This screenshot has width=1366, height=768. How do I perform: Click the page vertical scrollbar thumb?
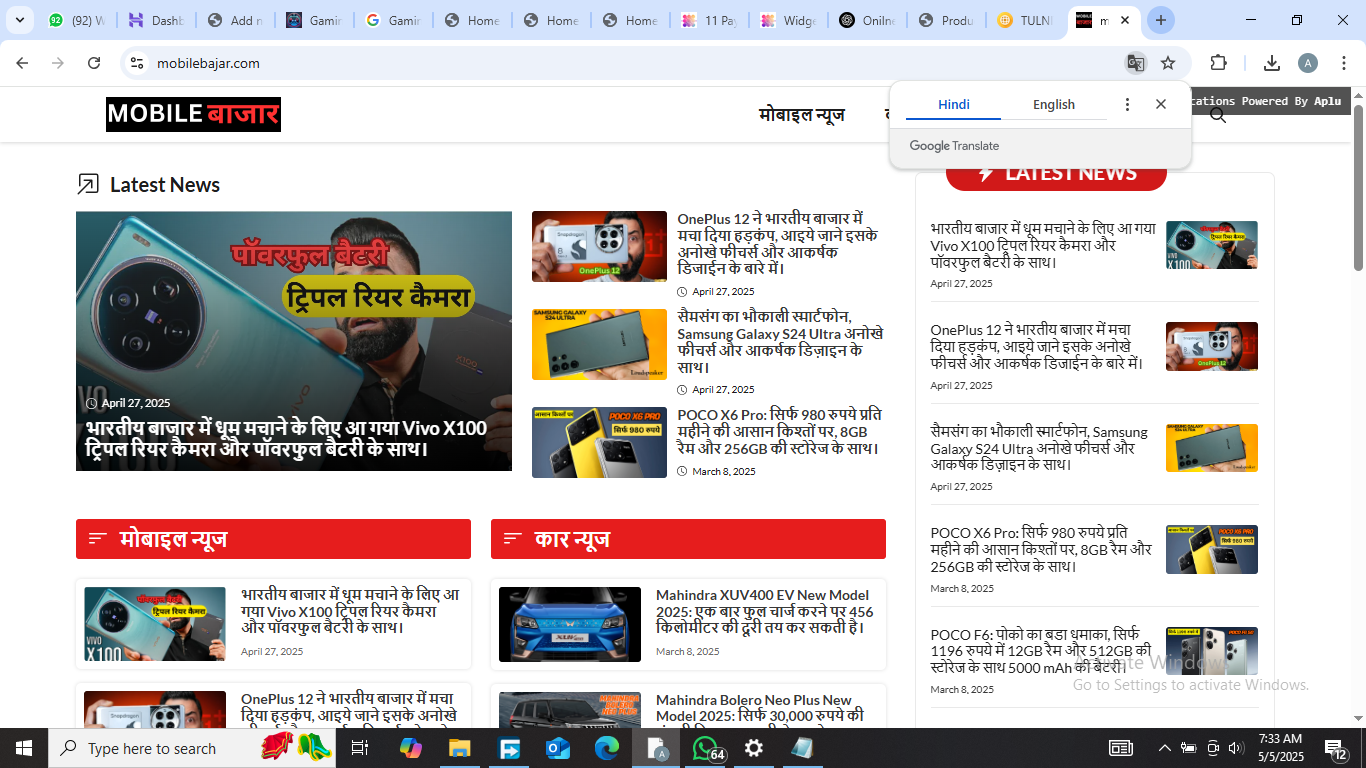pos(1359,187)
